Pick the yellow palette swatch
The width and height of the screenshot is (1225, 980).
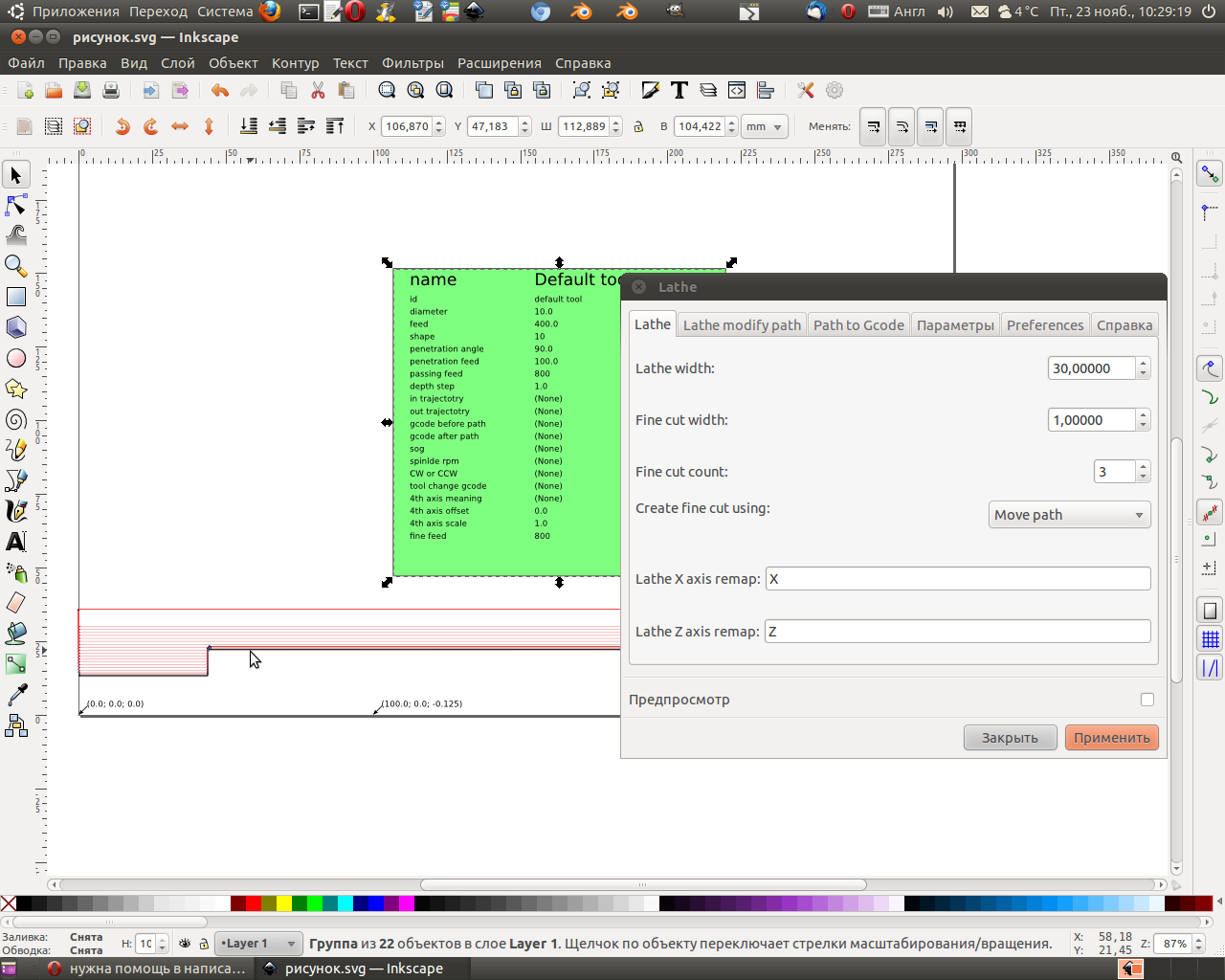point(283,902)
